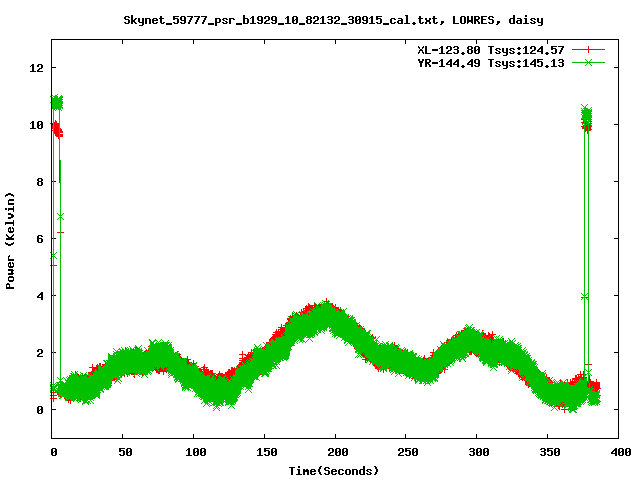Viewport: 640px width, 480px height.
Task: Click x-axis tick label 400
Action: pos(621,452)
